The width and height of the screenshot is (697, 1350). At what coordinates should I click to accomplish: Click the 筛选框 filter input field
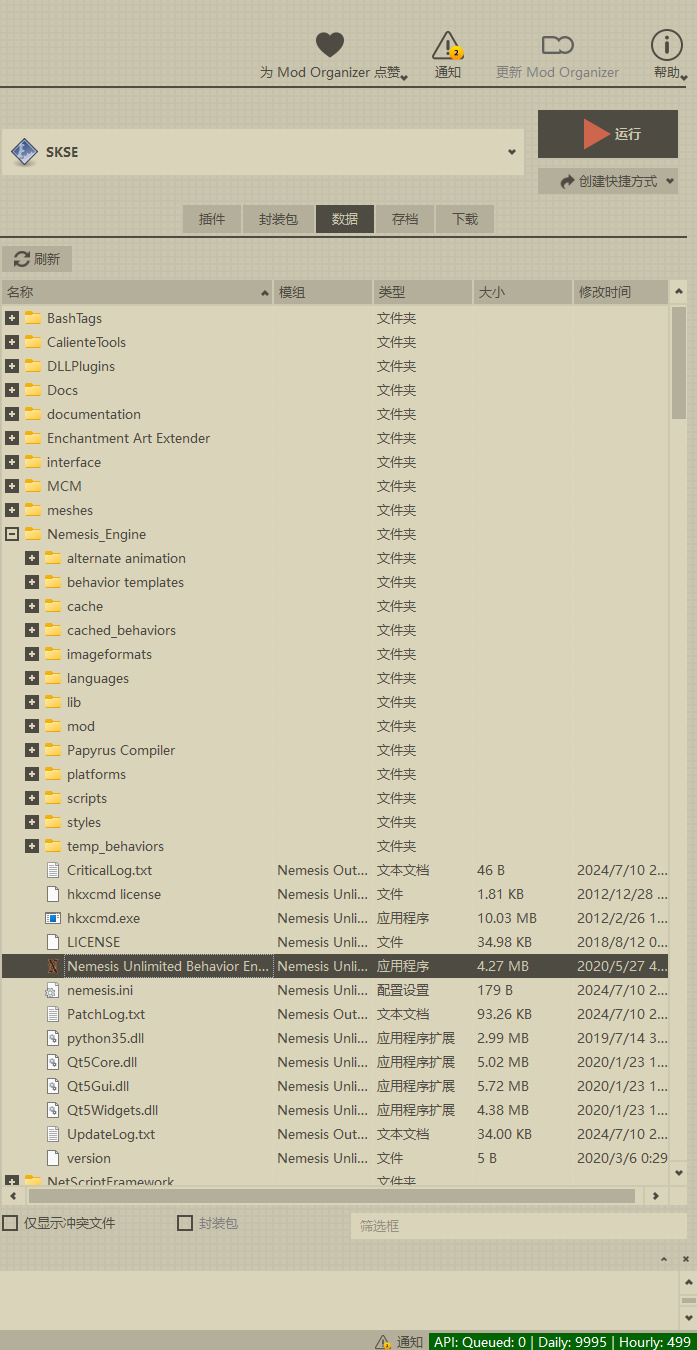coord(518,1225)
